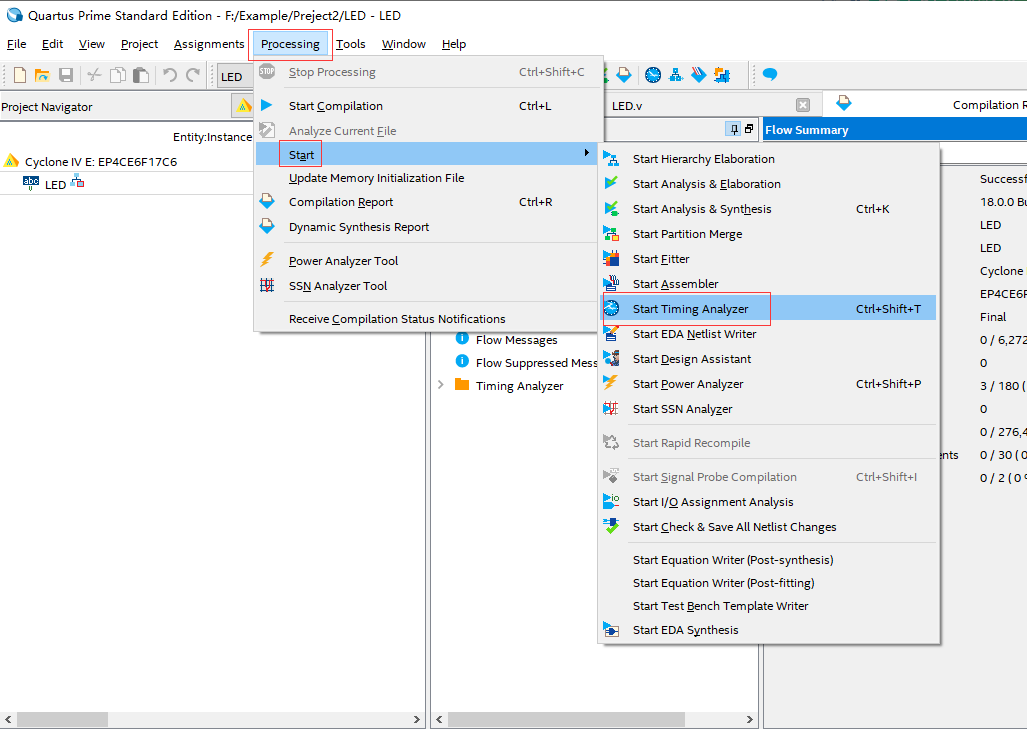Open the View menu

[92, 44]
